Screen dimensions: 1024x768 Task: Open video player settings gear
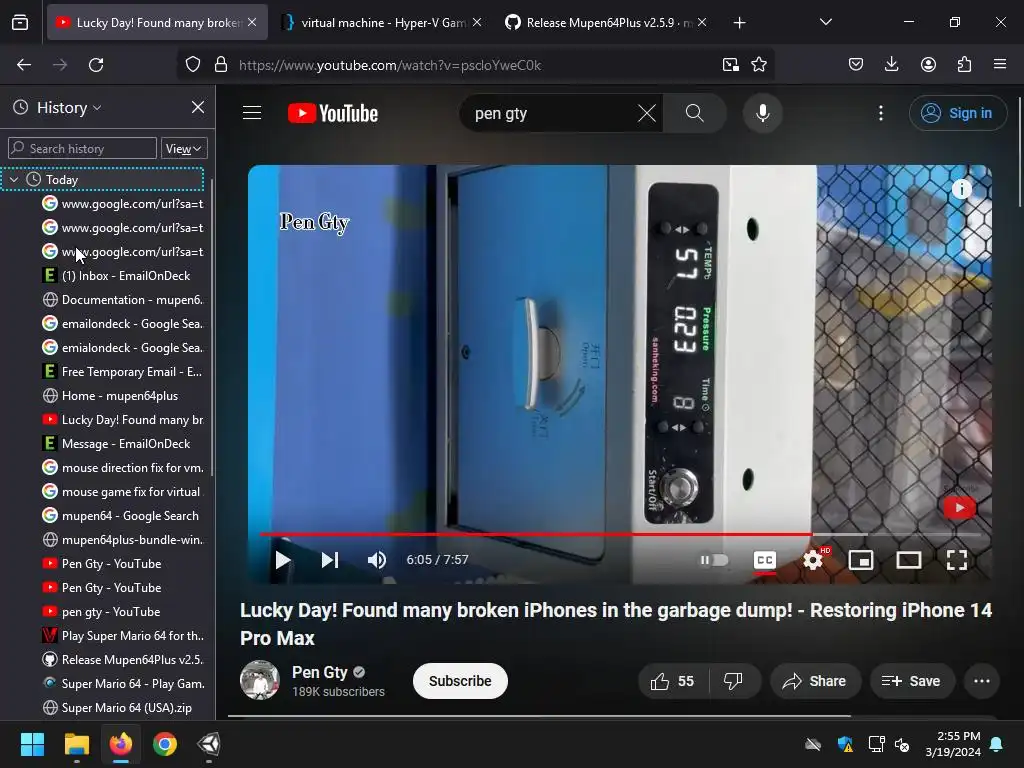click(x=814, y=560)
